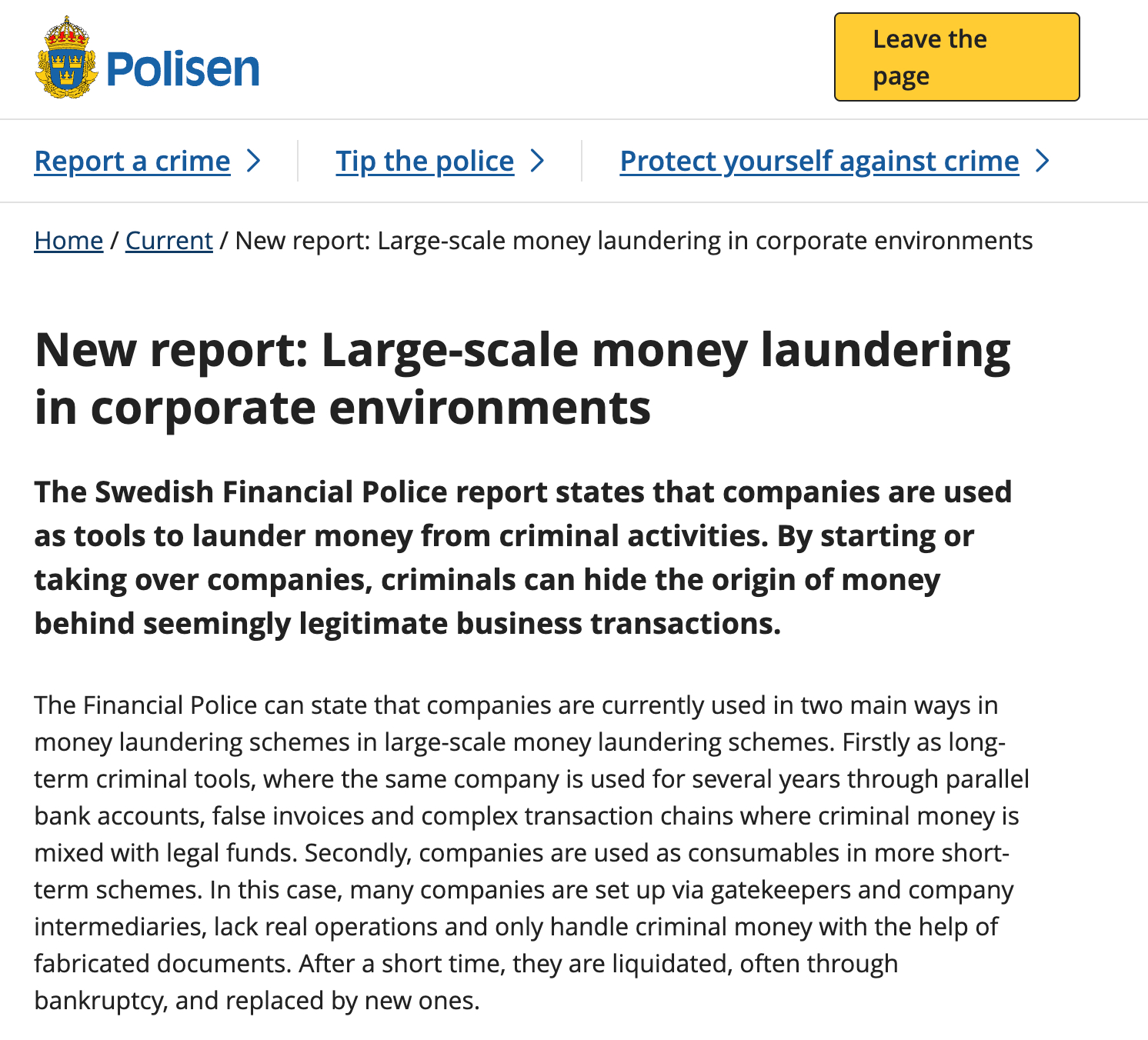Click "Swedish Financial Police" in the bold intro
The image size is (1148, 1040).
271,492
